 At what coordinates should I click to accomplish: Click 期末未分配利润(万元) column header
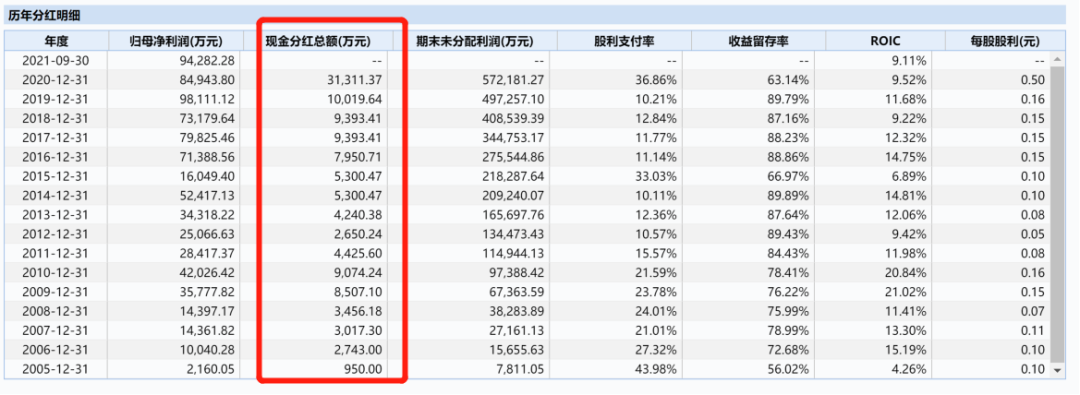[x=475, y=41]
